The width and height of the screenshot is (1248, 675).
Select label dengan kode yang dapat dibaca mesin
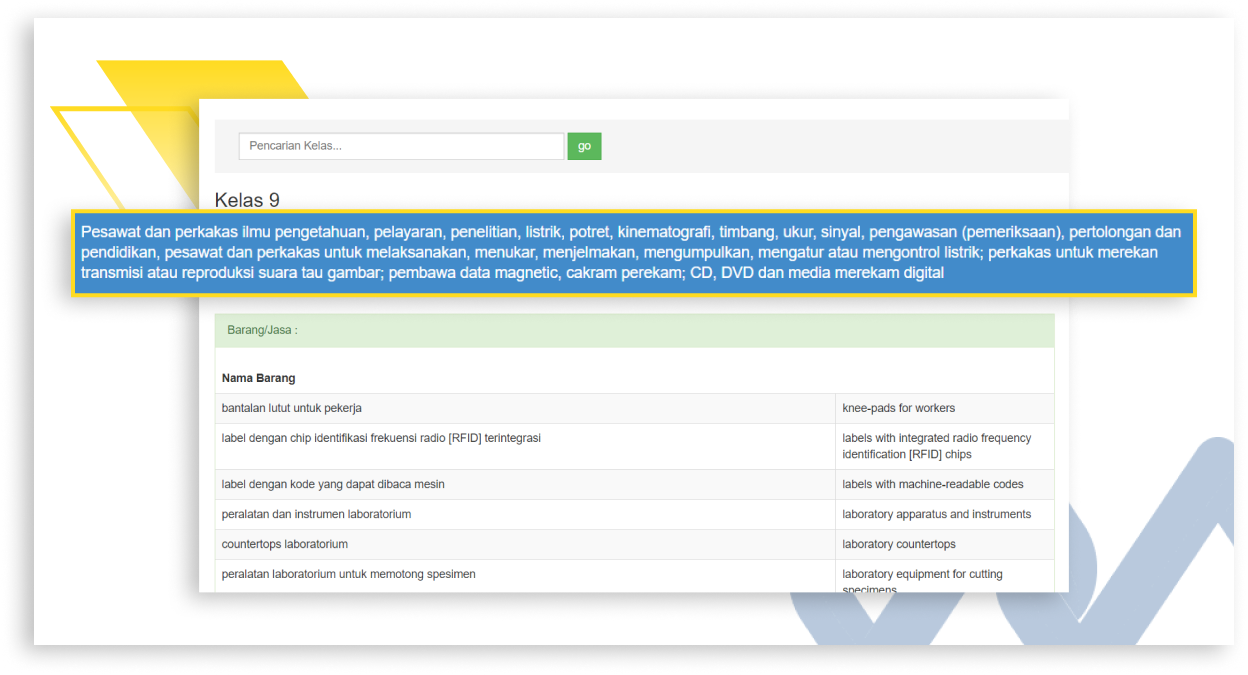333,484
